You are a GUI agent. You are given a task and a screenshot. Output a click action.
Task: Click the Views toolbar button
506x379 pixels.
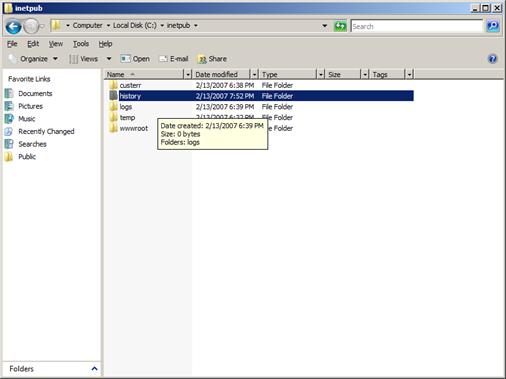coord(83,59)
